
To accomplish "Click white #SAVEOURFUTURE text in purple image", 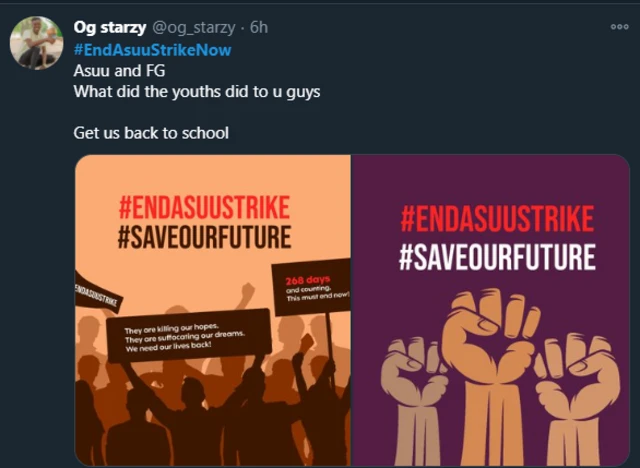I will click(497, 256).
